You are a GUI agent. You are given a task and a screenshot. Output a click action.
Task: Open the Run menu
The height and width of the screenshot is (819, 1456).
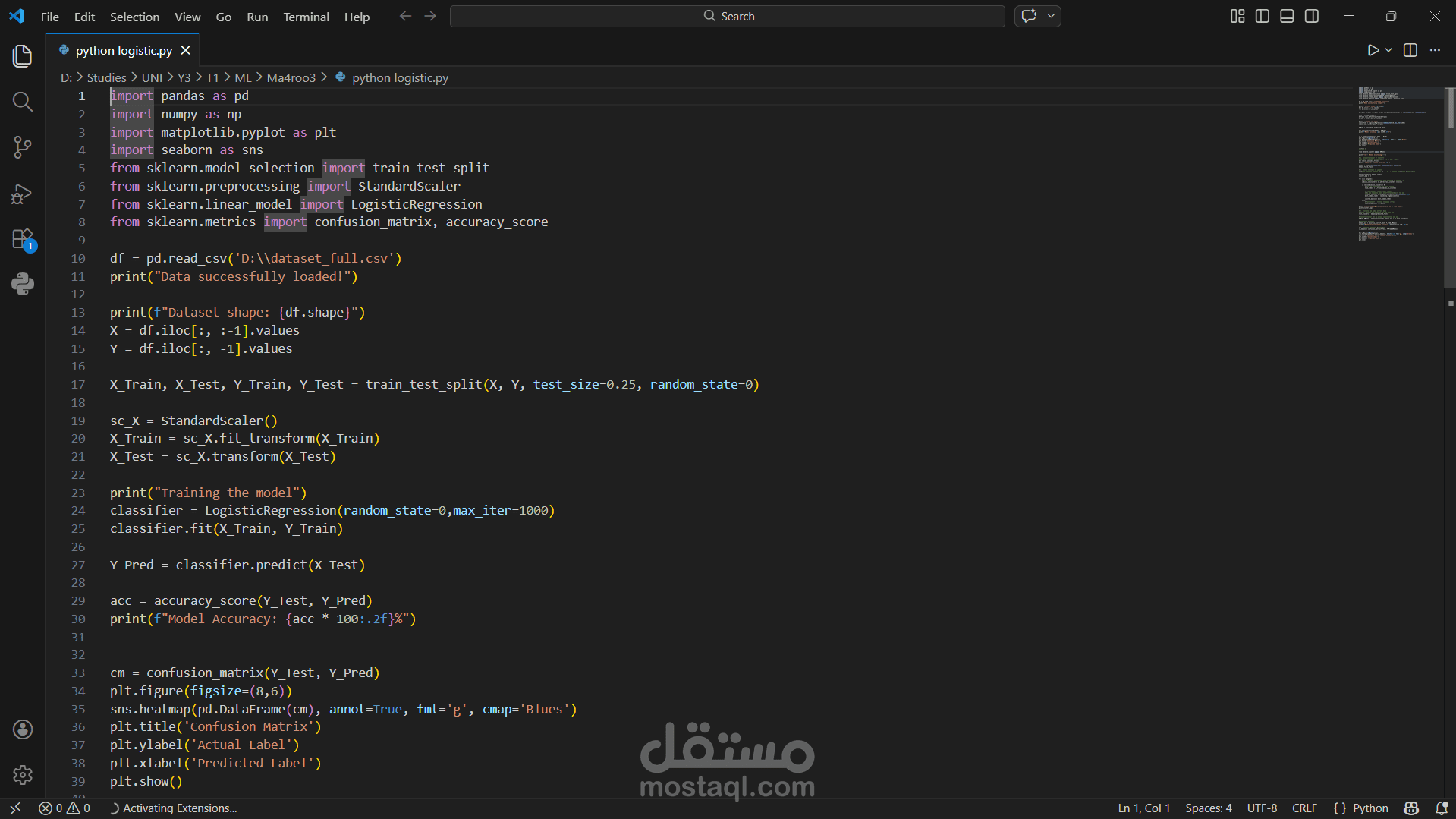(x=257, y=17)
